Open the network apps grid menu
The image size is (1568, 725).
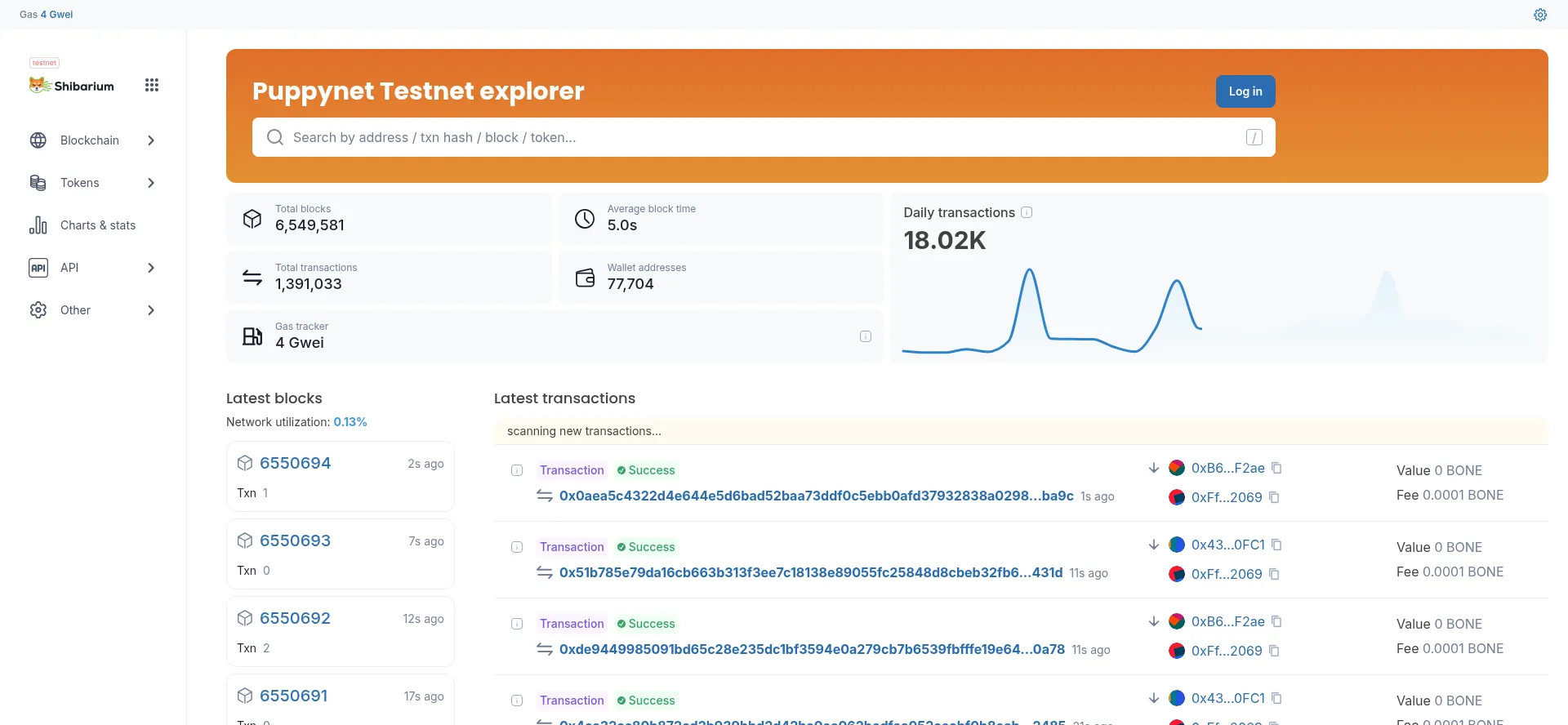[x=152, y=85]
